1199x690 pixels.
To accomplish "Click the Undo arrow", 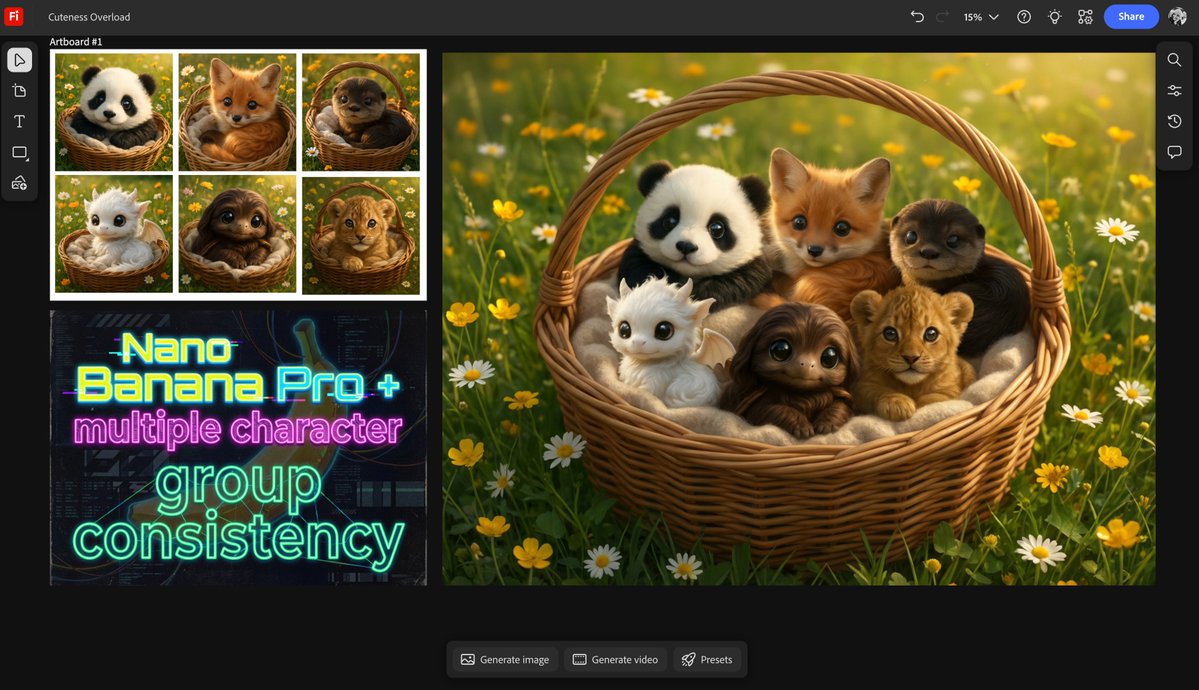I will [x=917, y=16].
